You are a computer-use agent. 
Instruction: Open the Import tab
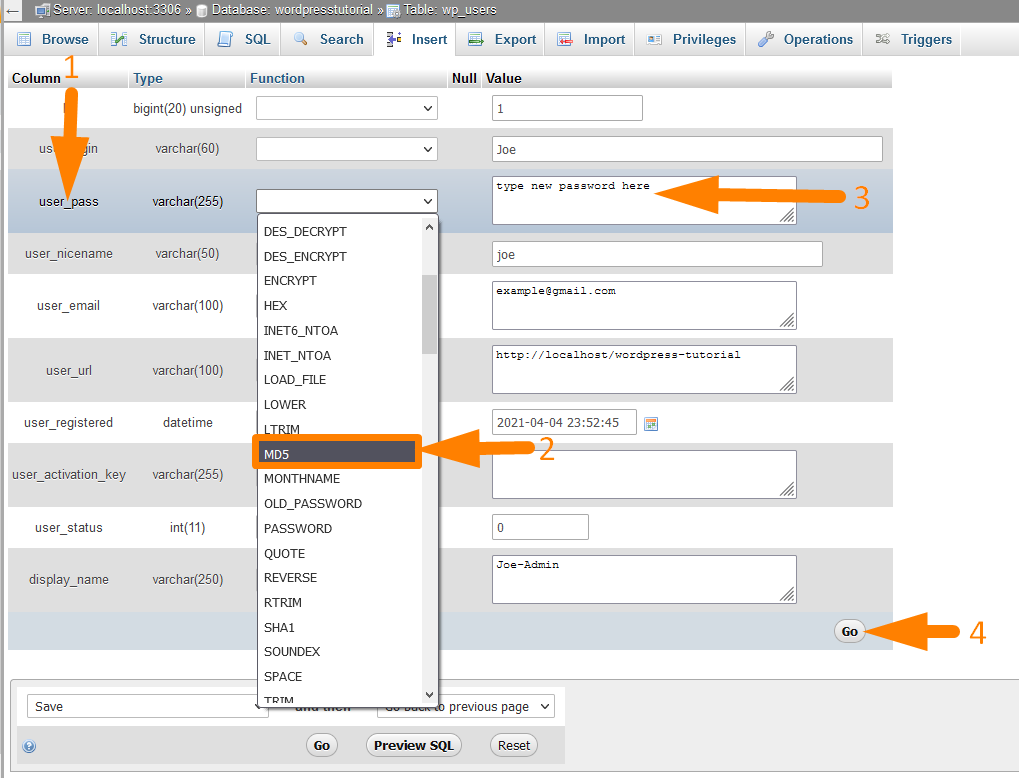point(591,39)
